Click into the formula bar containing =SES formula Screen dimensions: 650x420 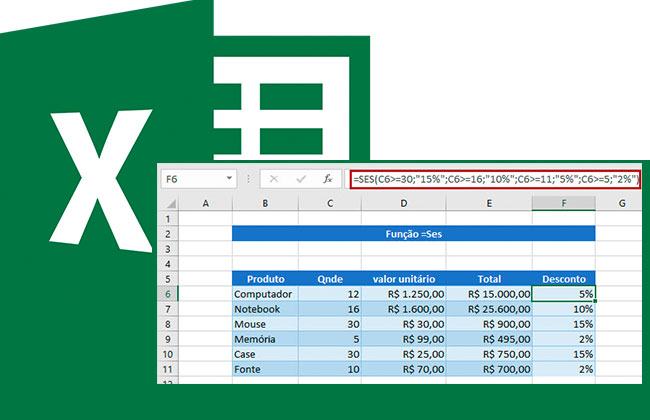tap(495, 179)
